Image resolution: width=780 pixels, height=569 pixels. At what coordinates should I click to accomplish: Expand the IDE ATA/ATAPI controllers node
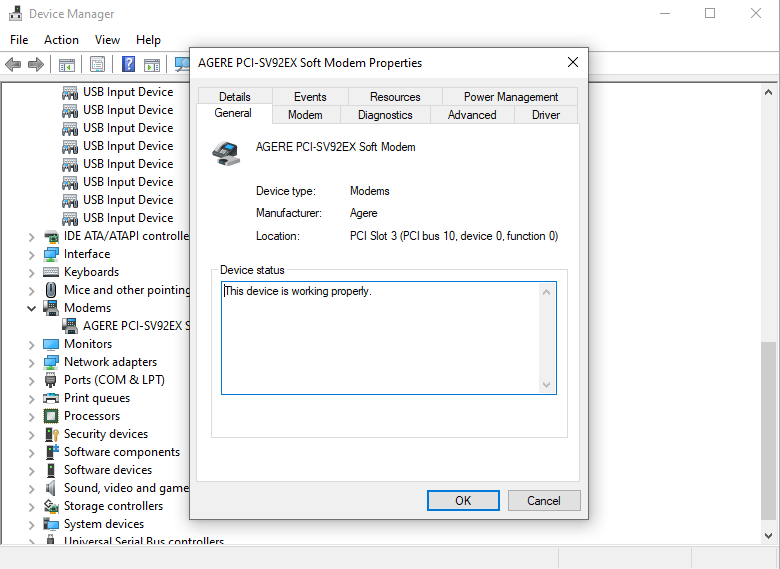[x=31, y=237]
